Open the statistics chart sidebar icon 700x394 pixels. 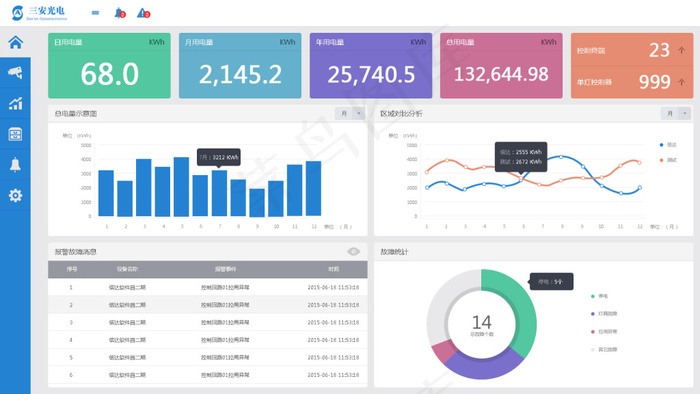(15, 103)
